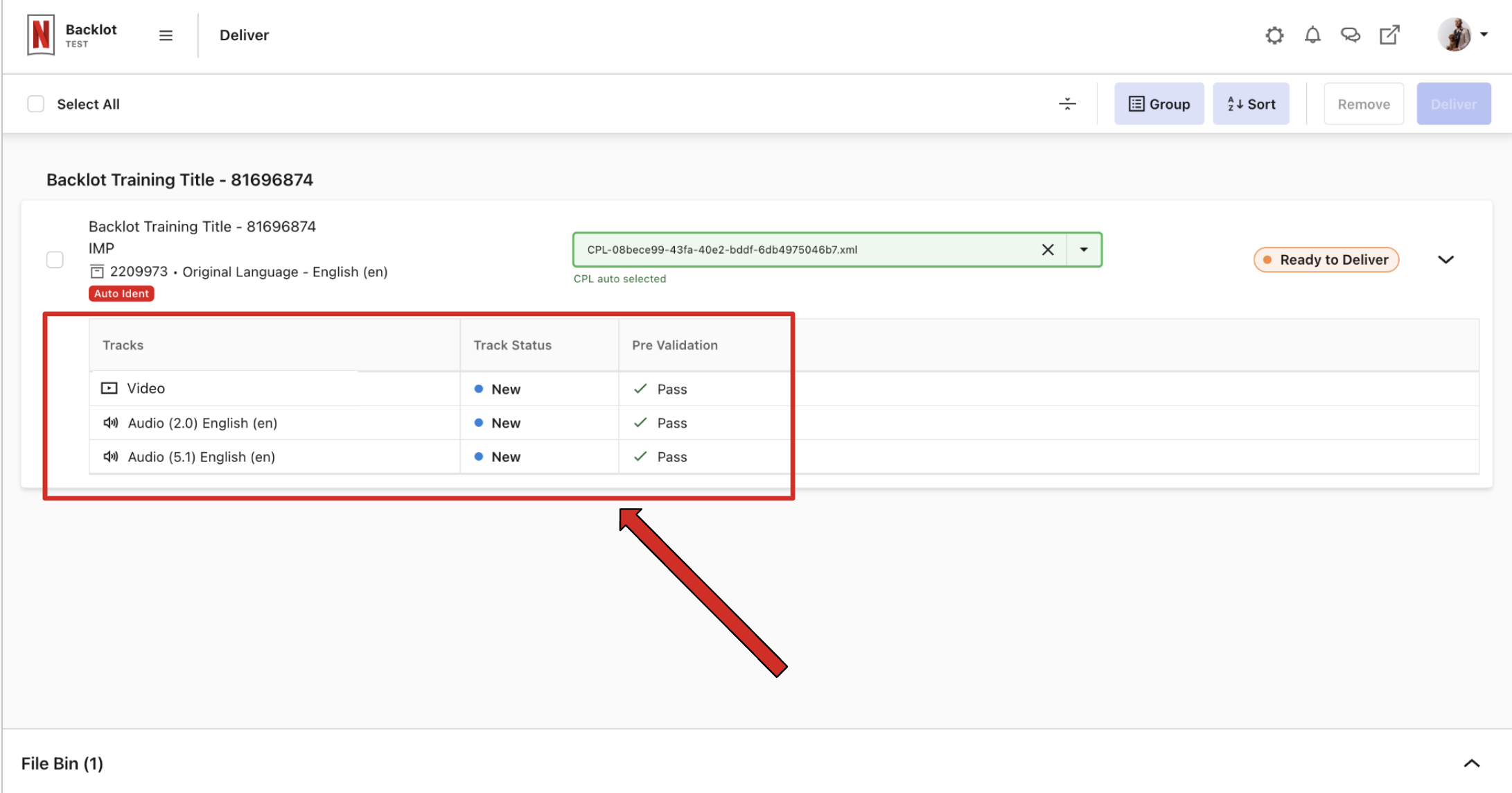Toggle Auto Ident label on IMP

coord(121,293)
